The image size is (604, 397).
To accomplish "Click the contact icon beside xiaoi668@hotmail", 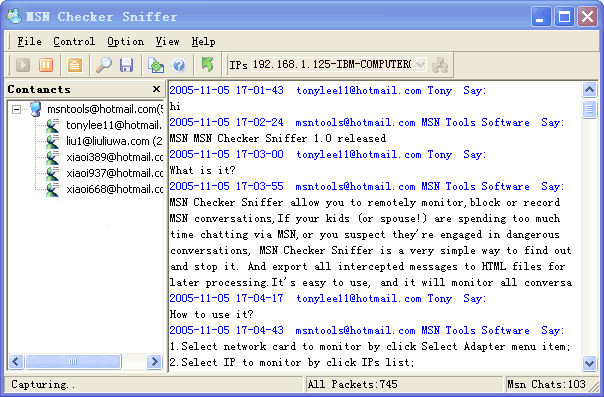I will click(x=52, y=189).
